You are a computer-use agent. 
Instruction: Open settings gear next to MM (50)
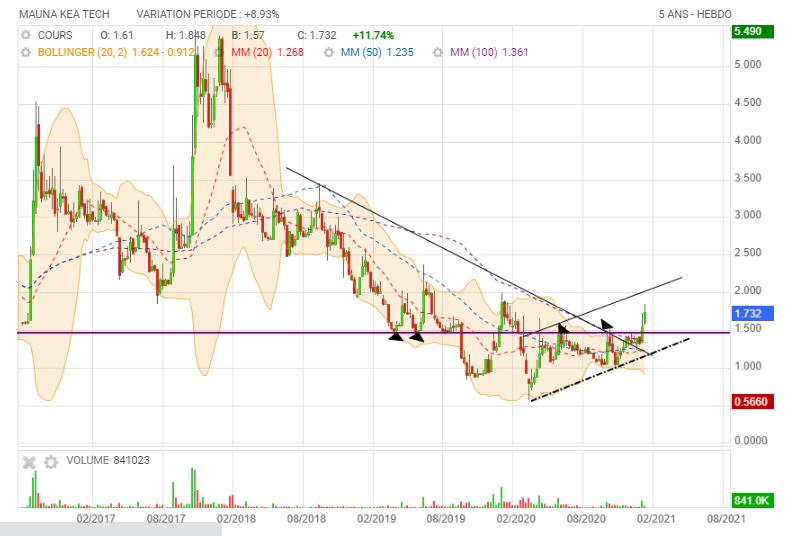click(x=329, y=52)
